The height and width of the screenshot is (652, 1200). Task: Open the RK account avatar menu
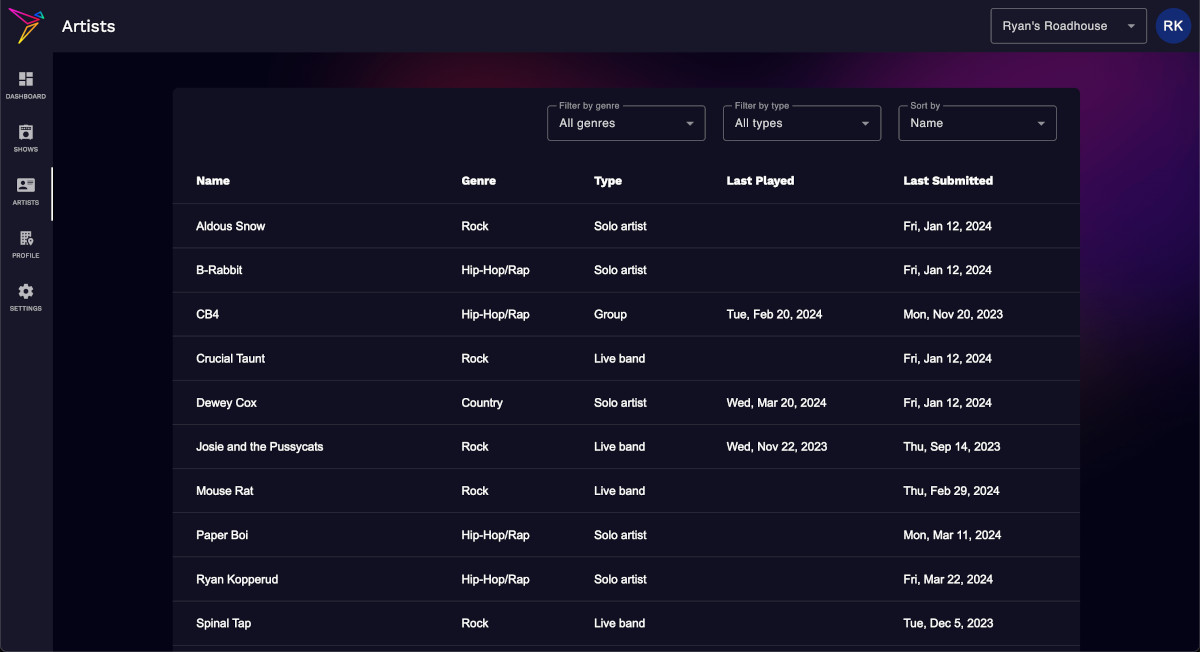coord(1172,25)
